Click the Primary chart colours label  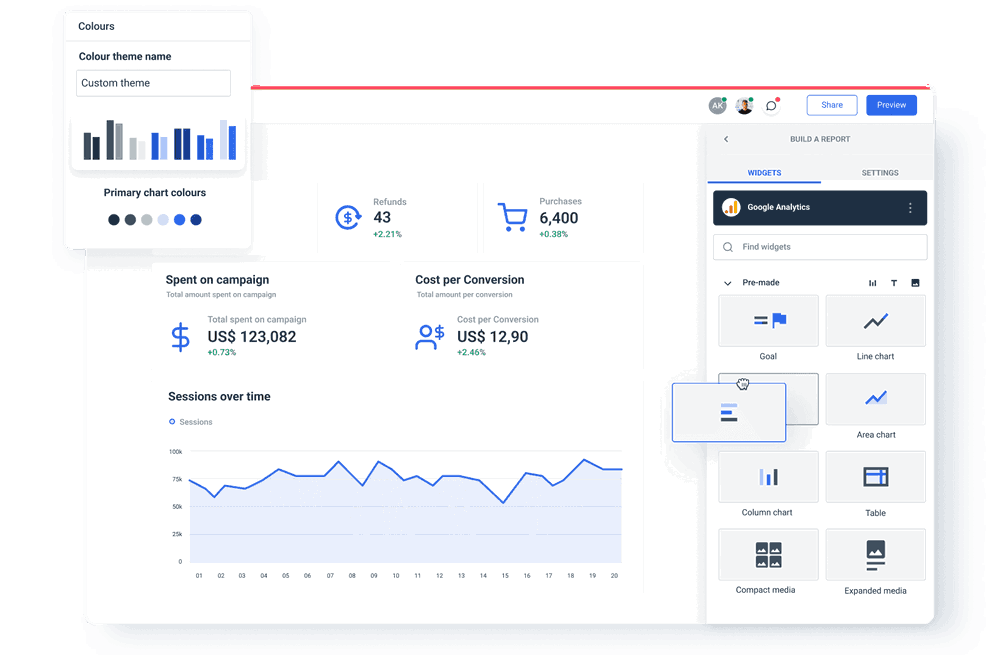155,192
